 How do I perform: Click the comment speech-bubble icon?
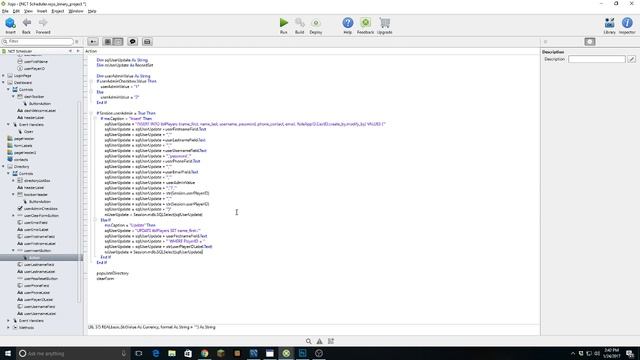coord(132,42)
